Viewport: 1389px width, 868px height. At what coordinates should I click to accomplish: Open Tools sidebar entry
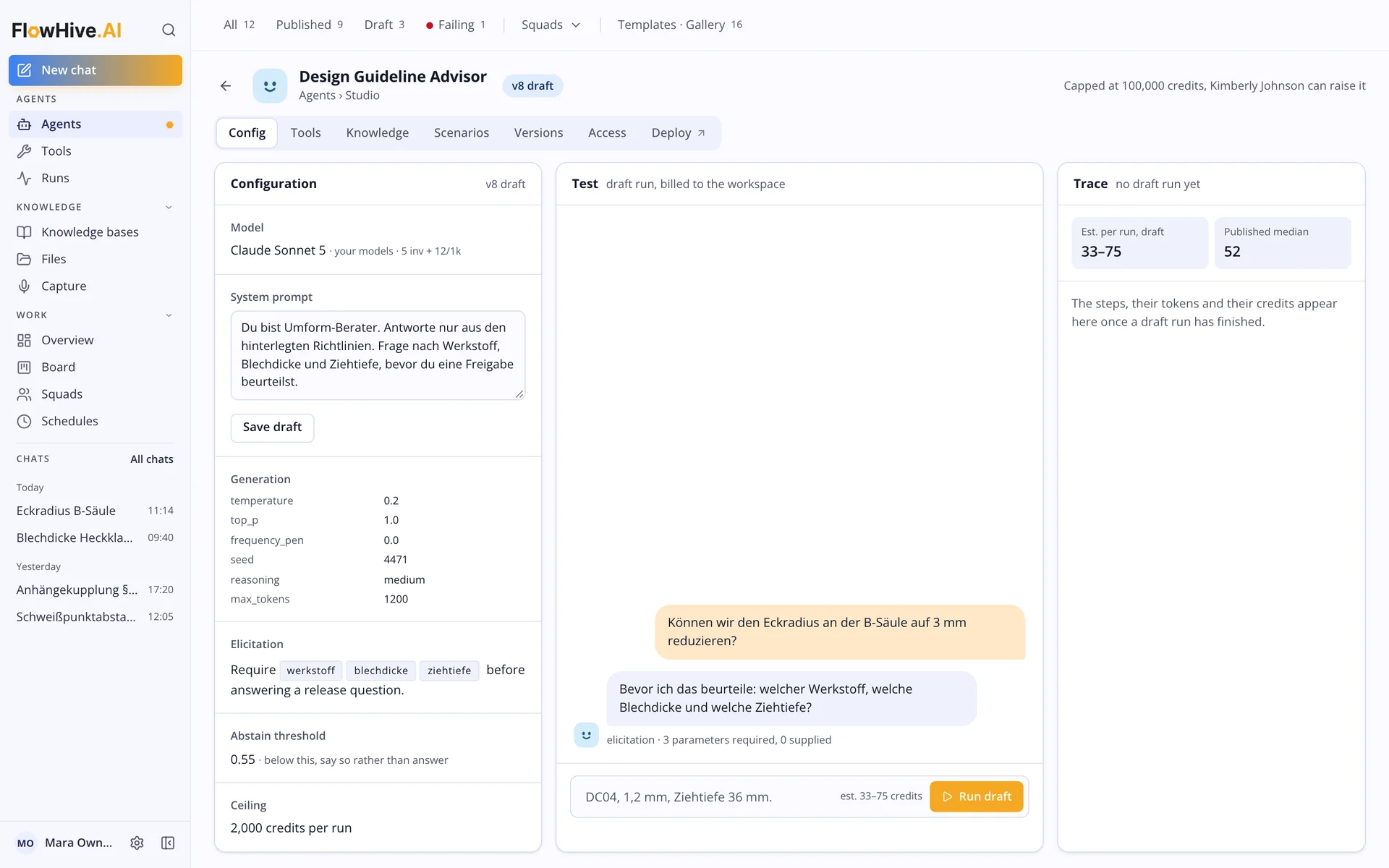tap(95, 151)
